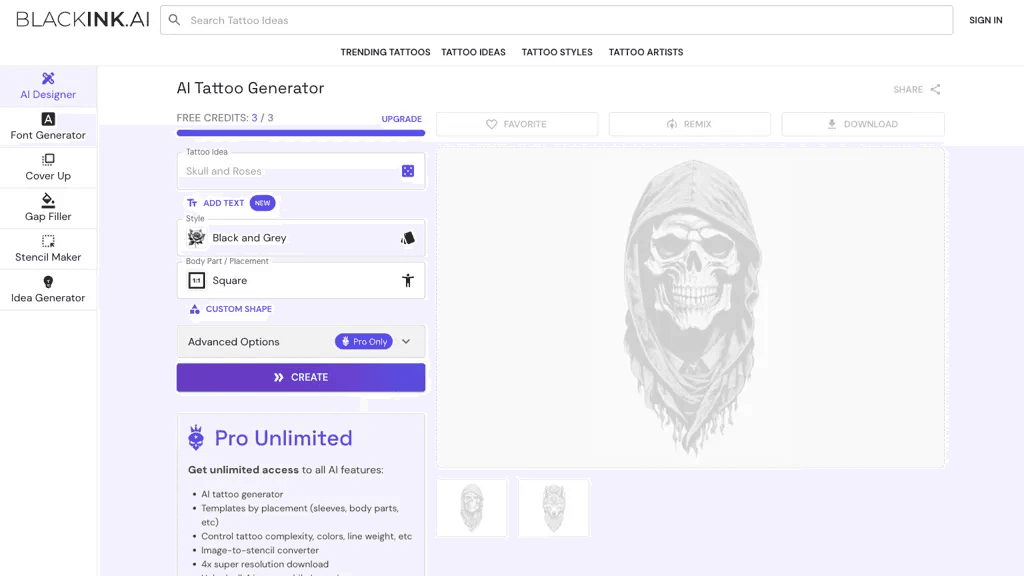Click the style cards icon

pos(408,238)
